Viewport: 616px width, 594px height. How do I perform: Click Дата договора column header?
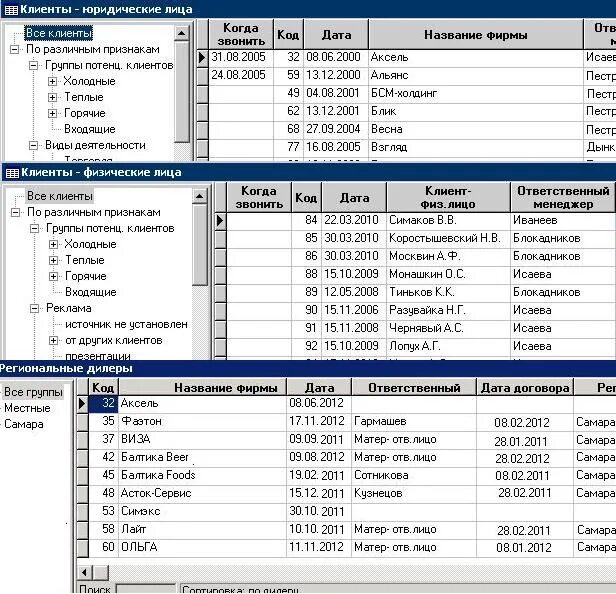(x=525, y=388)
